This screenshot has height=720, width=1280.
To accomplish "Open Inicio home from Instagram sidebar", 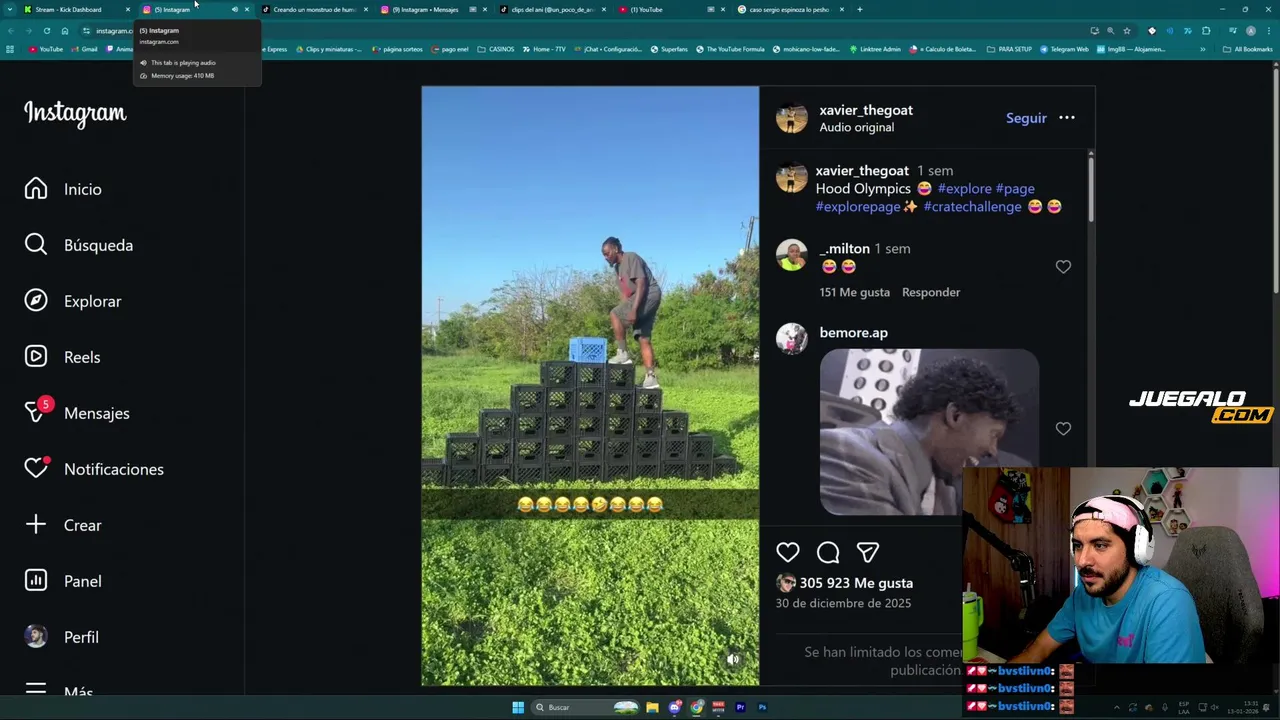I will click(x=63, y=189).
